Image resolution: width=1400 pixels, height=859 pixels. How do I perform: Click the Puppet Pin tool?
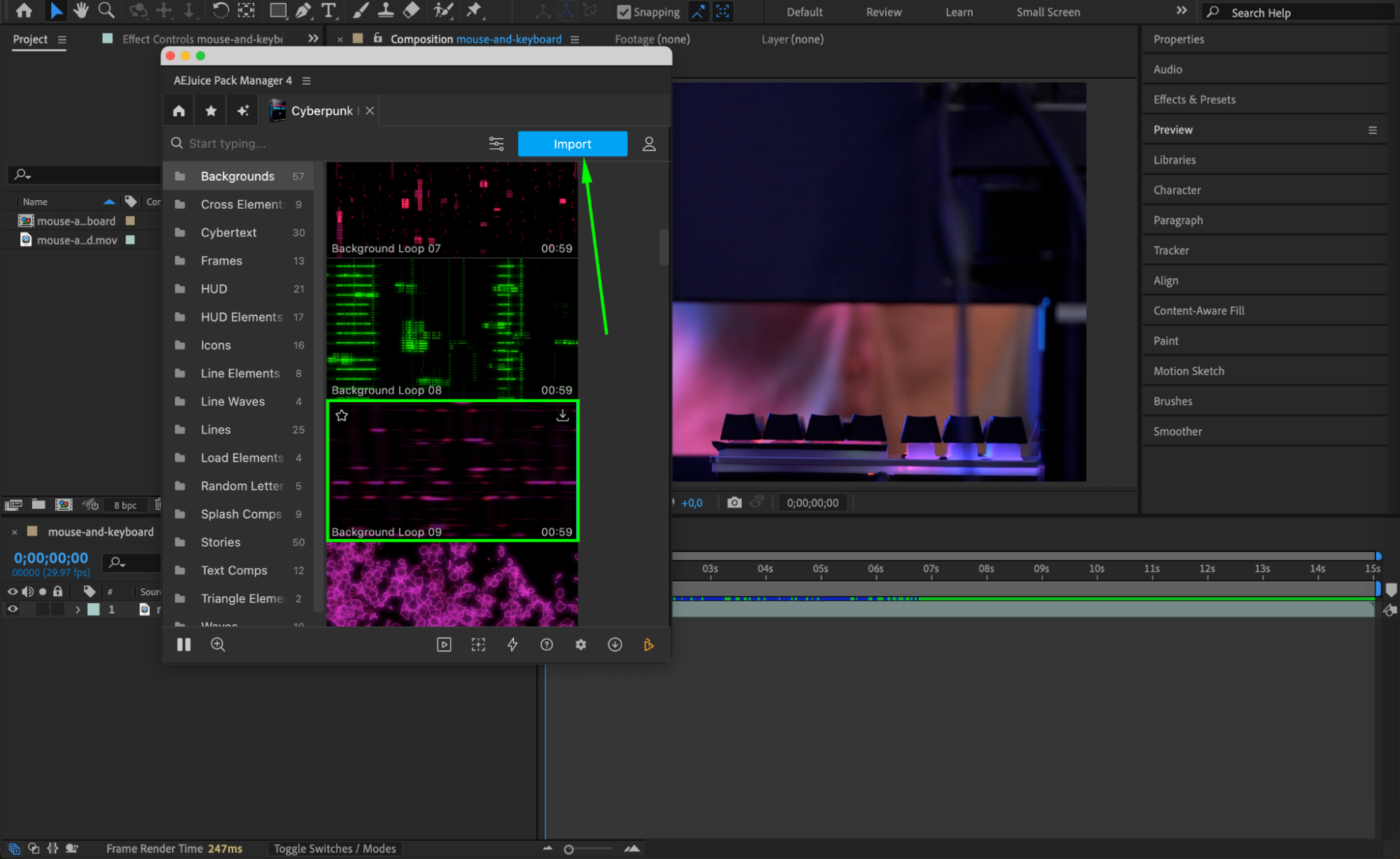coord(474,11)
